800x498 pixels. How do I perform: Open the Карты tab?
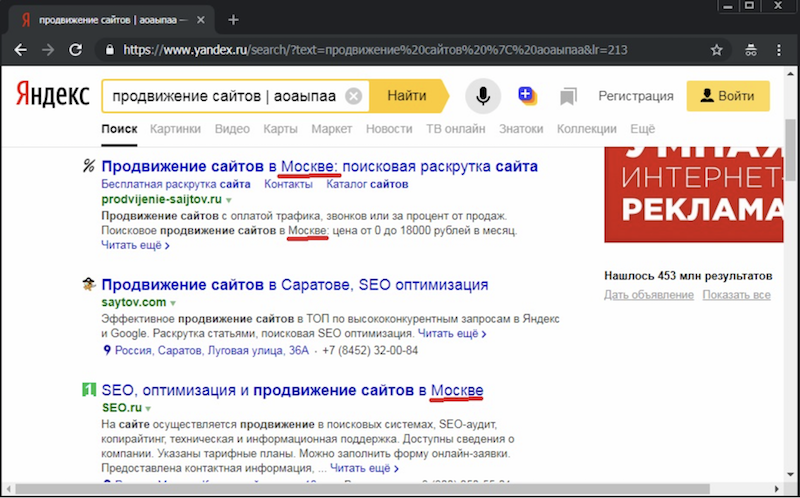[280, 129]
